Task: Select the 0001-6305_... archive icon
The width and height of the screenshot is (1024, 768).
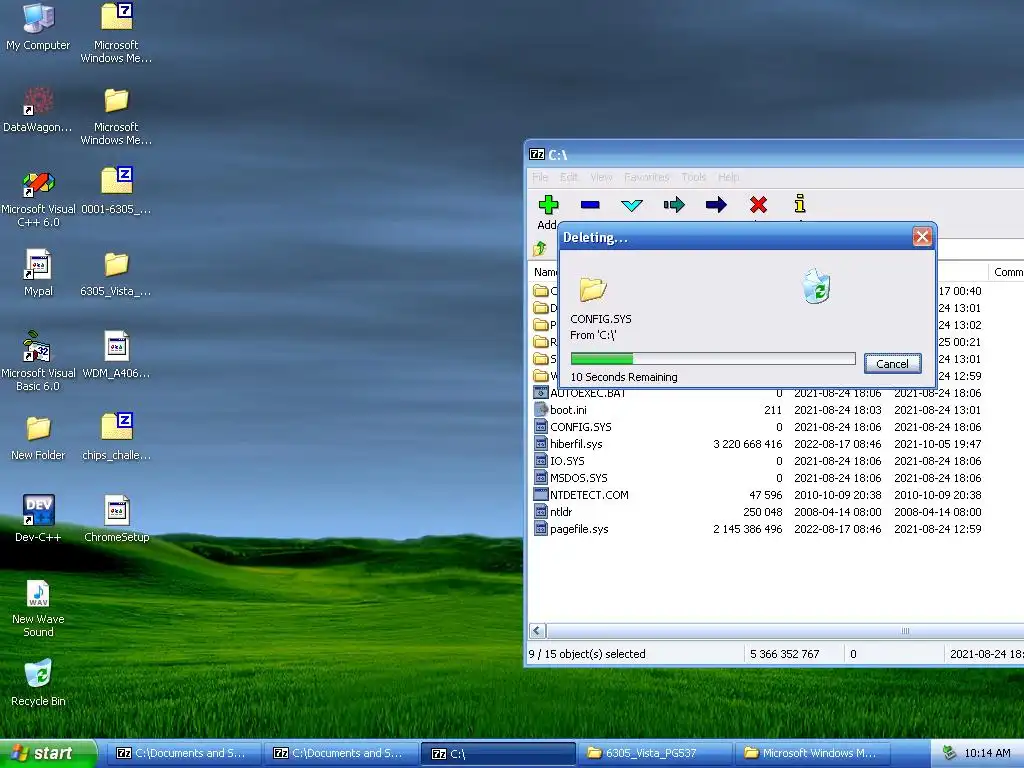Action: (x=116, y=191)
